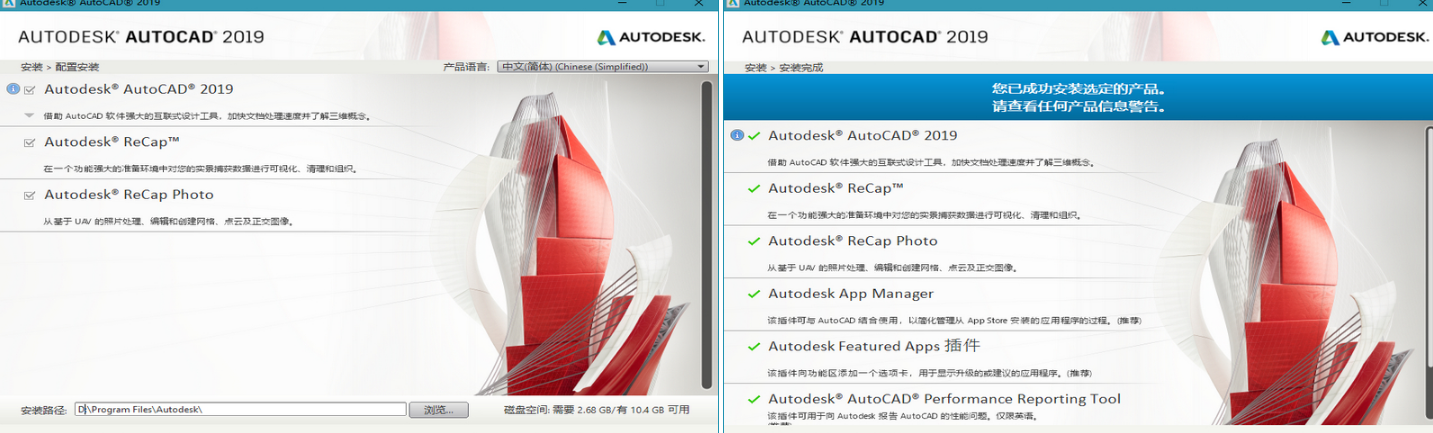Uncheck the Autodesk AutoCAD 2019 checkbox

30,90
